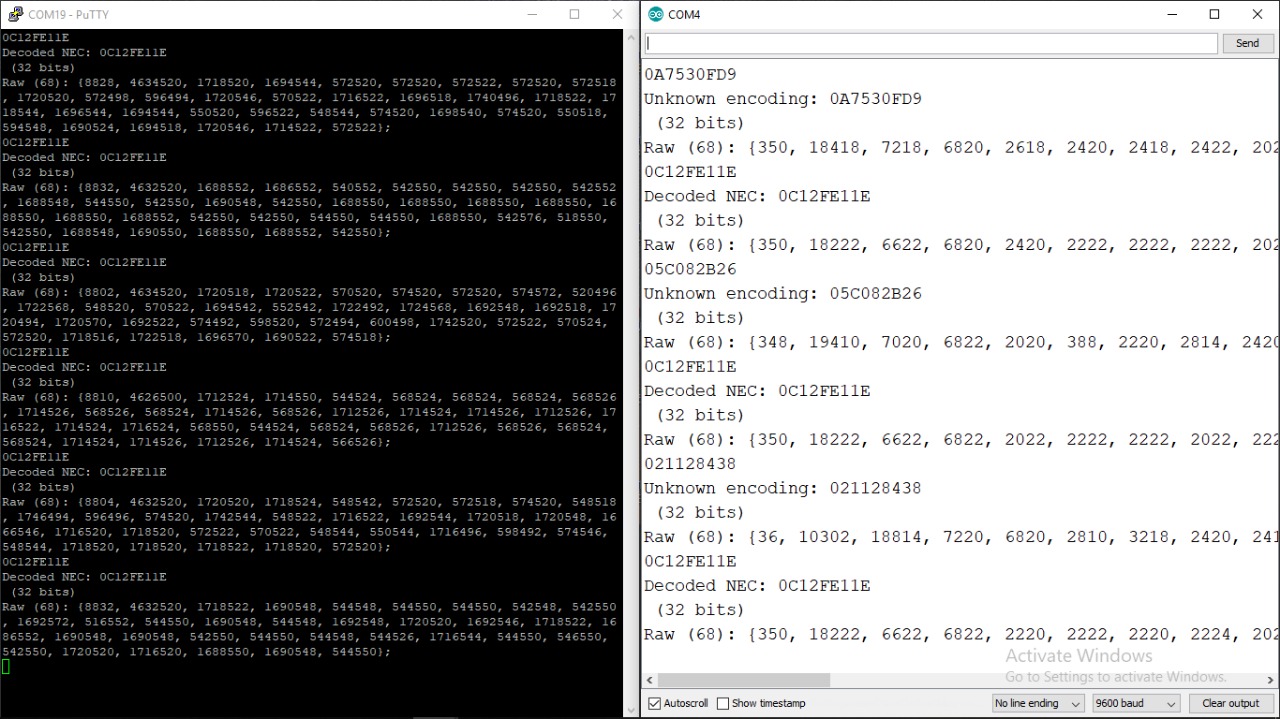Enable the Show timestamp checkbox
This screenshot has width=1280, height=719.
point(724,703)
